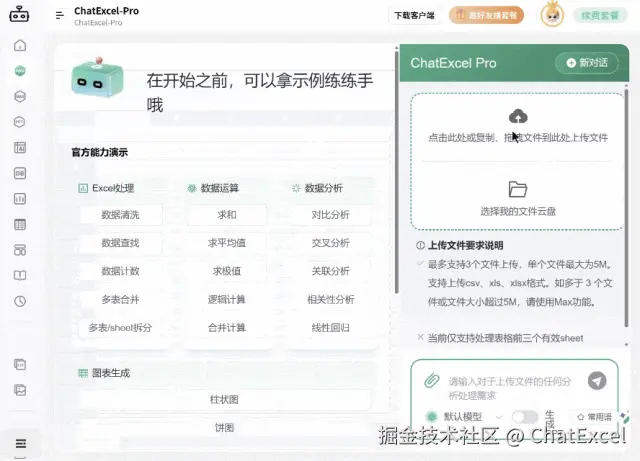Image resolution: width=640 pixels, height=461 pixels.
Task: Run the 柱状图 chart demo
Action: click(x=224, y=399)
